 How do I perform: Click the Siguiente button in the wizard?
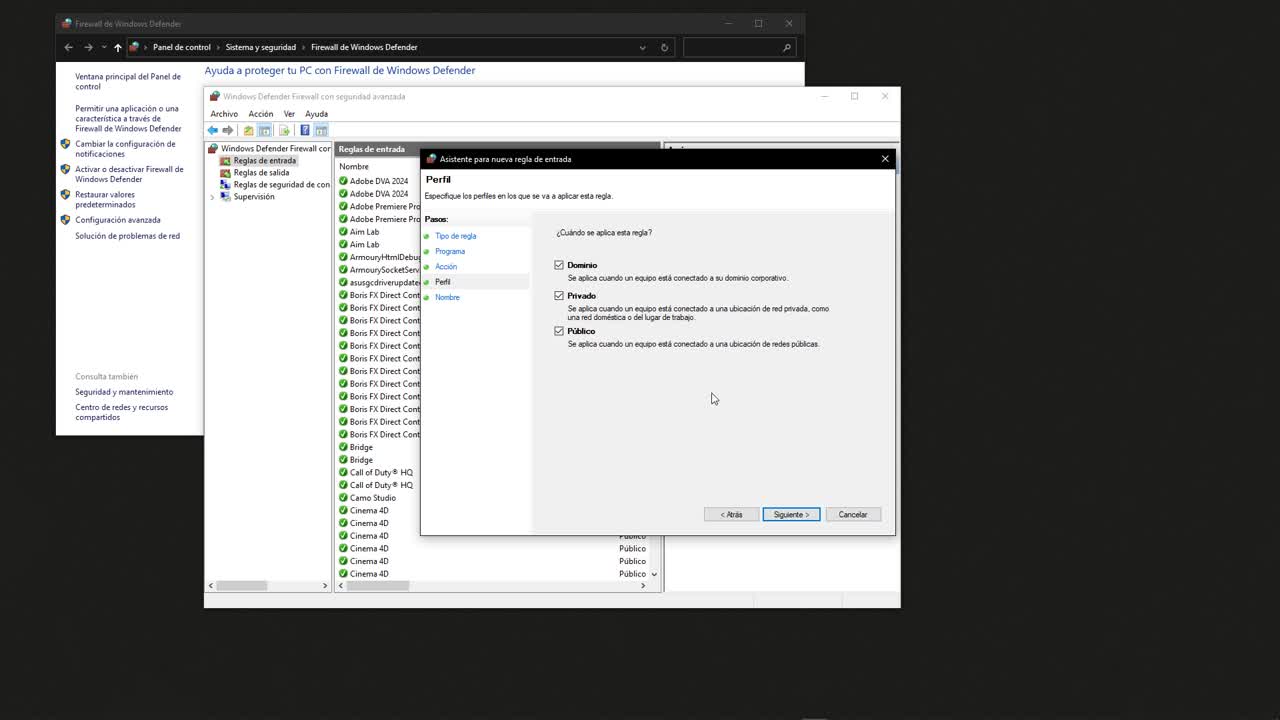[791, 514]
